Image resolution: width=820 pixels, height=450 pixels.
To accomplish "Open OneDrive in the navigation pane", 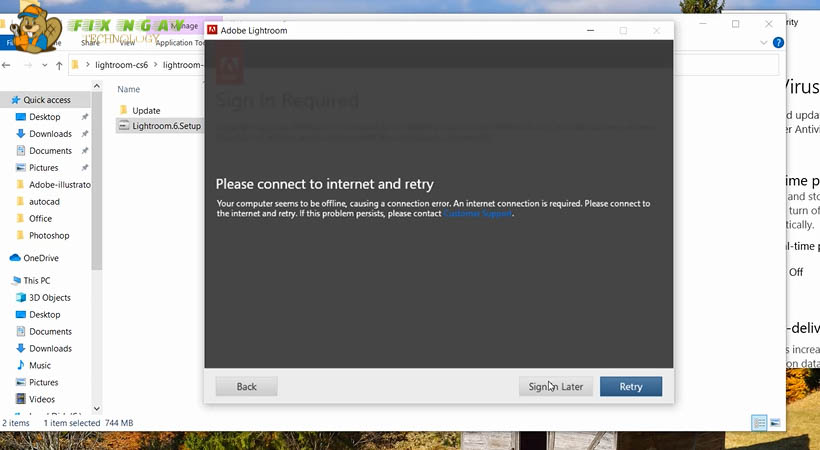I will pyautogui.click(x=41, y=258).
